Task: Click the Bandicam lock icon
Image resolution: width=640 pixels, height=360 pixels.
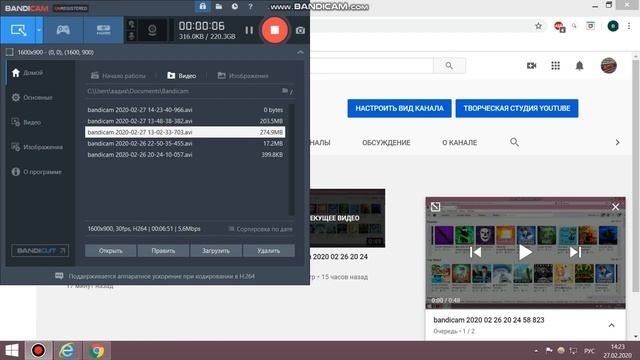Action: pos(202,7)
